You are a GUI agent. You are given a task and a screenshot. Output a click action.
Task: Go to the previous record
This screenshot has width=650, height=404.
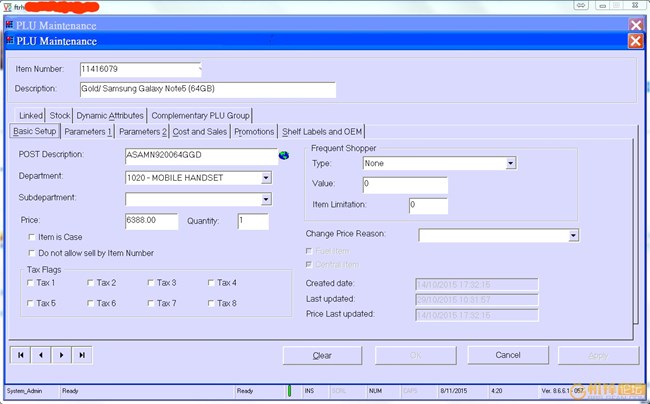click(40, 355)
